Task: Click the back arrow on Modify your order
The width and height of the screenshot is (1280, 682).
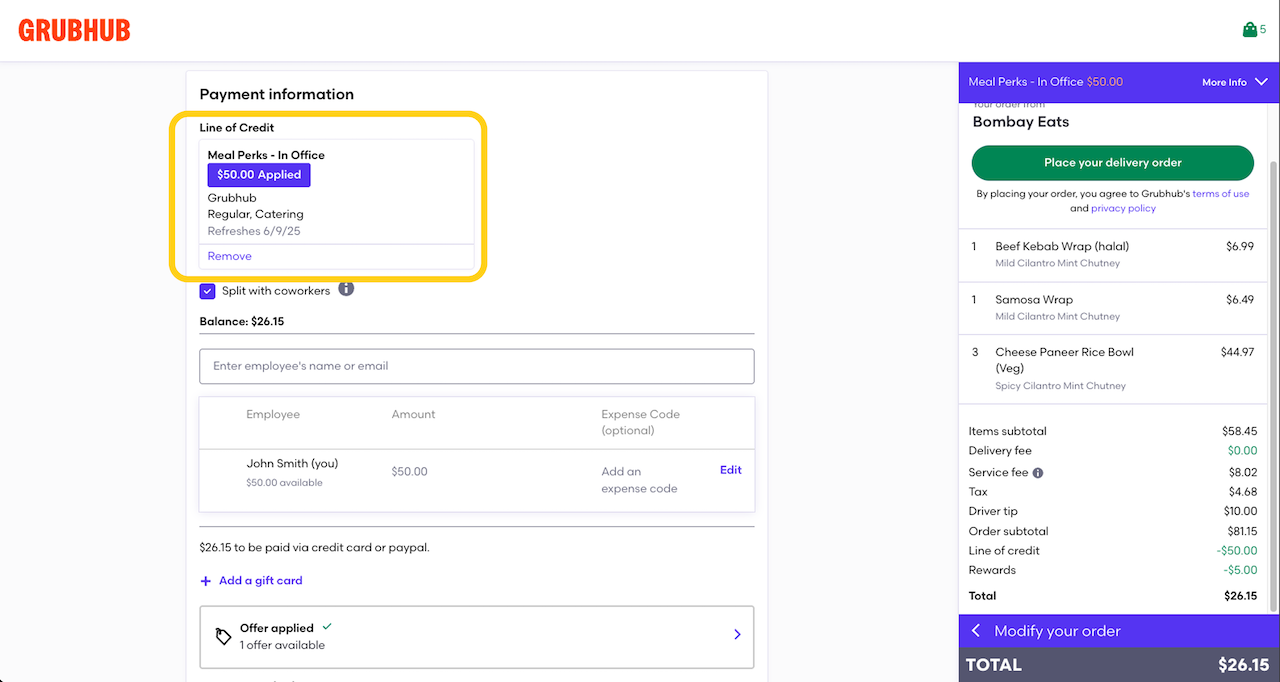Action: 976,631
